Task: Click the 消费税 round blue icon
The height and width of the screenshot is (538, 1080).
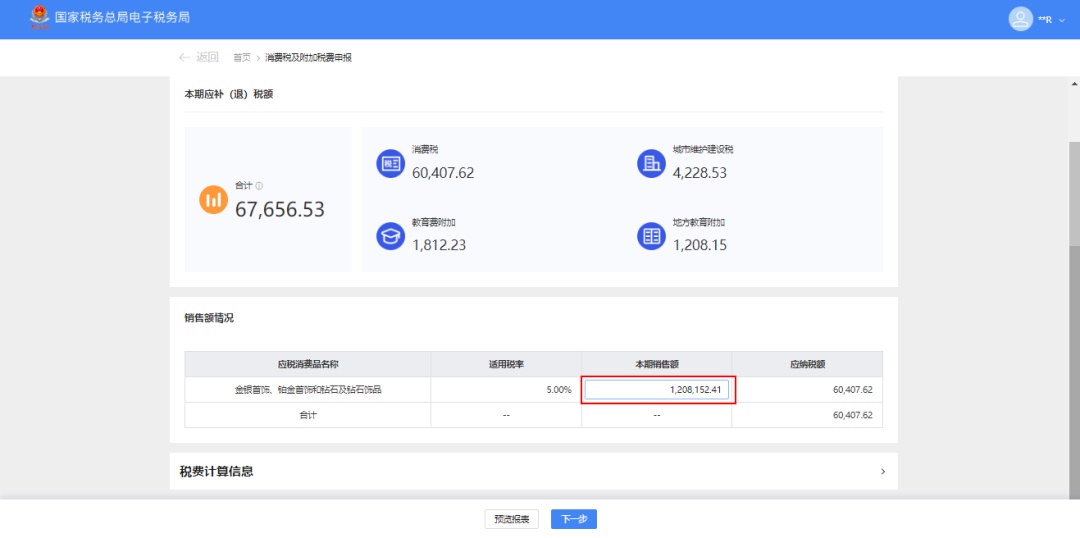Action: (390, 164)
